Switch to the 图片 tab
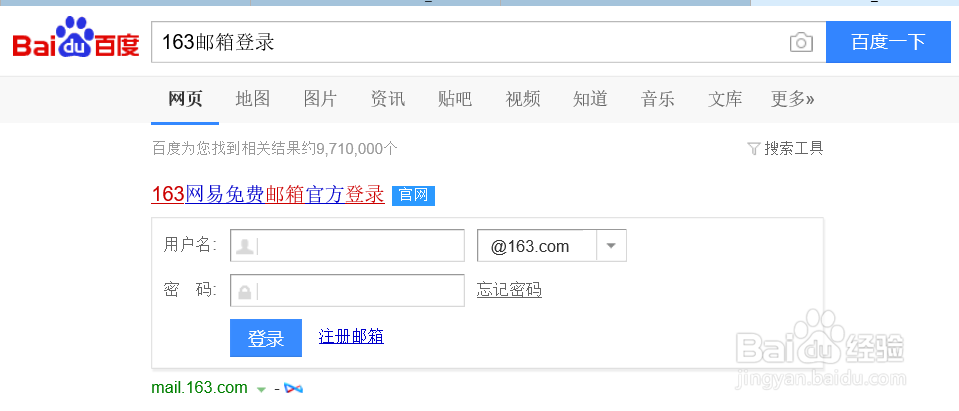Viewport: 959px width, 411px height. click(320, 98)
